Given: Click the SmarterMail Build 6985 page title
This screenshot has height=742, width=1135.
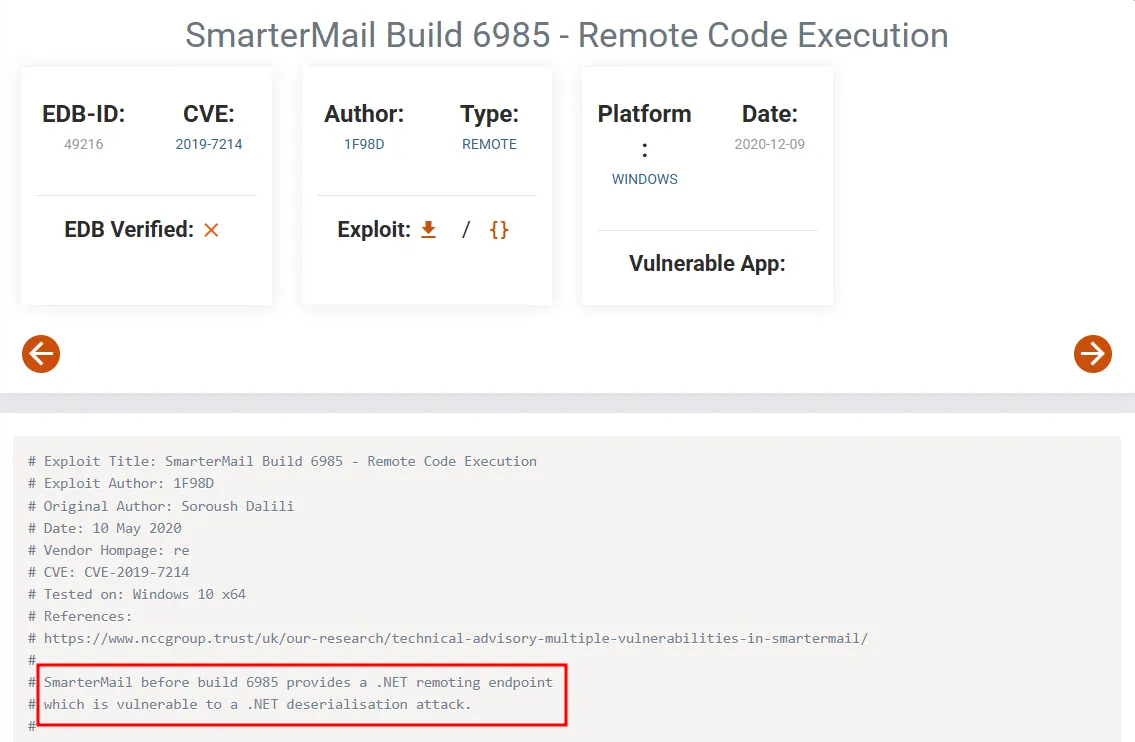Looking at the screenshot, I should coord(567,35).
